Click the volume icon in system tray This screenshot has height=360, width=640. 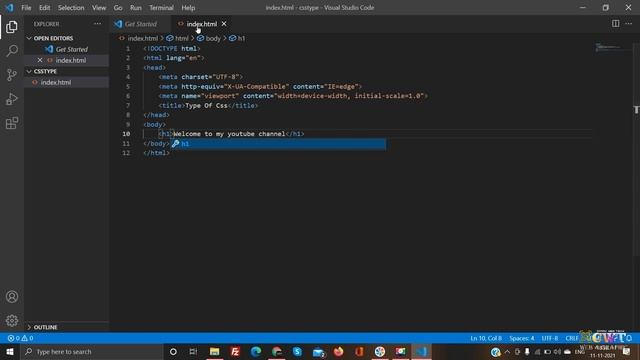(557, 351)
